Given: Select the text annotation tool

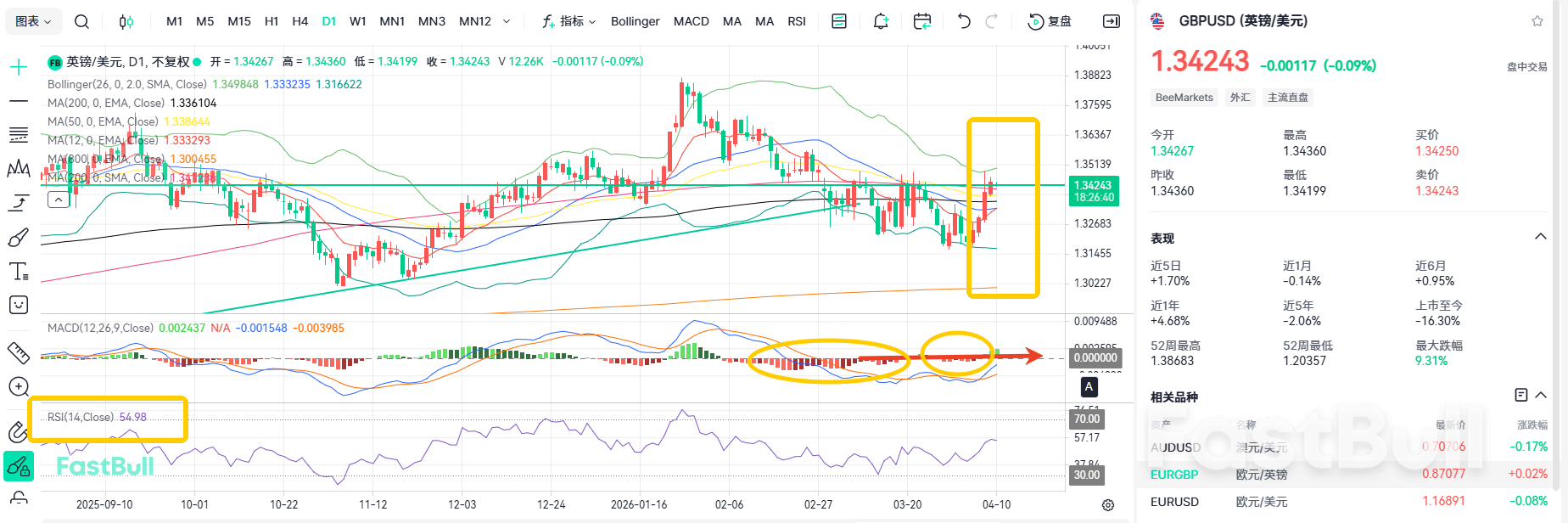Looking at the screenshot, I should tap(18, 272).
